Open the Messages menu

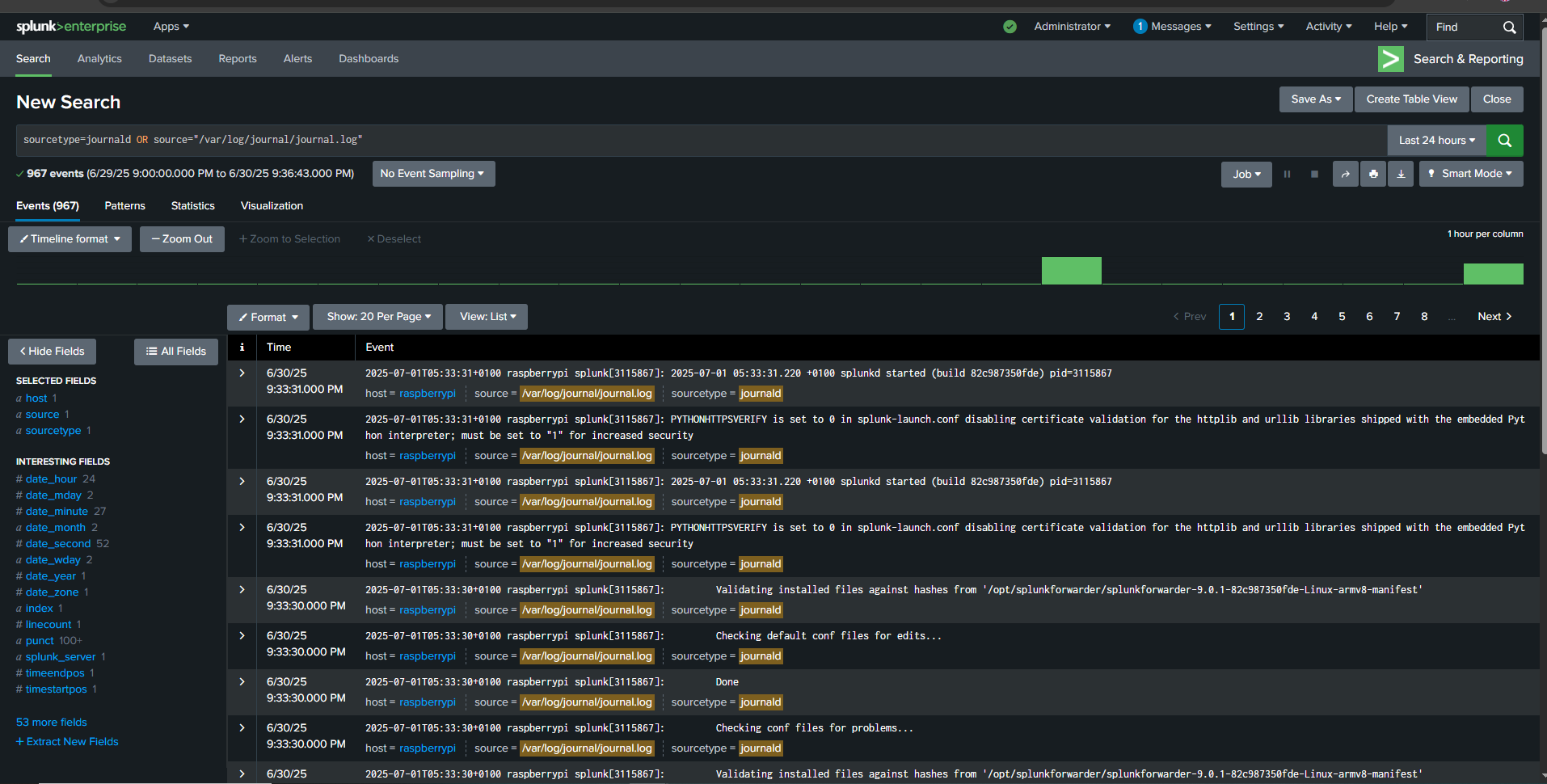click(x=1172, y=27)
